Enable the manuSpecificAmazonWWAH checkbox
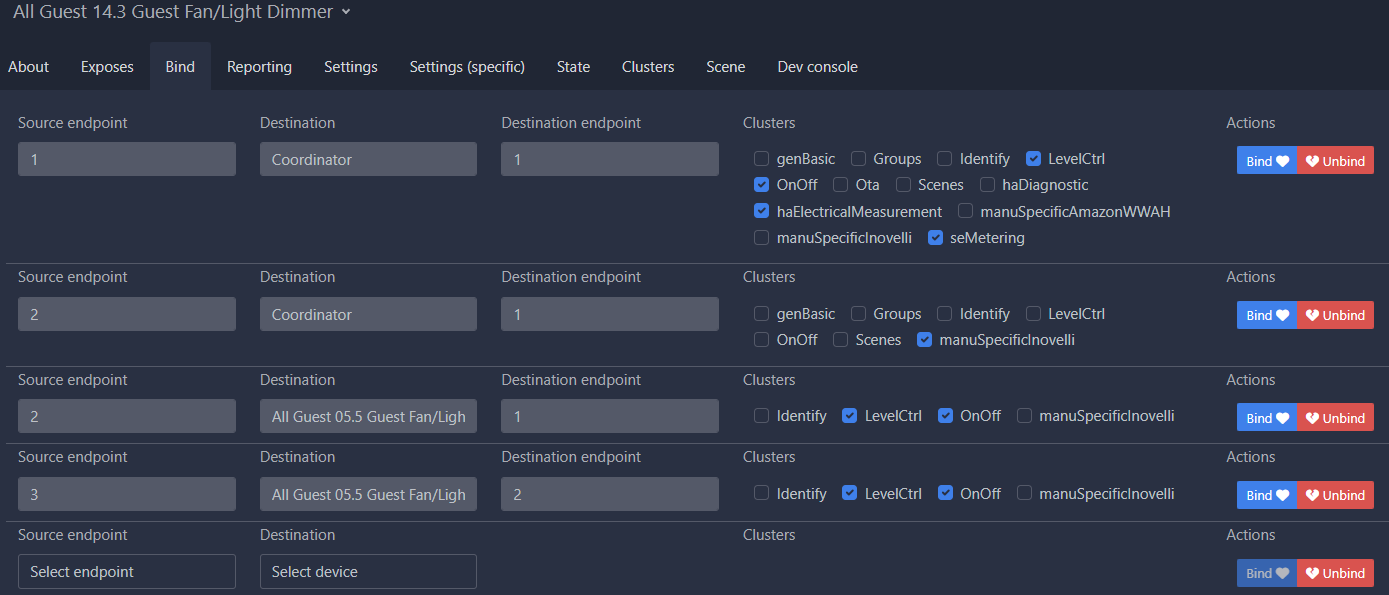 965,212
